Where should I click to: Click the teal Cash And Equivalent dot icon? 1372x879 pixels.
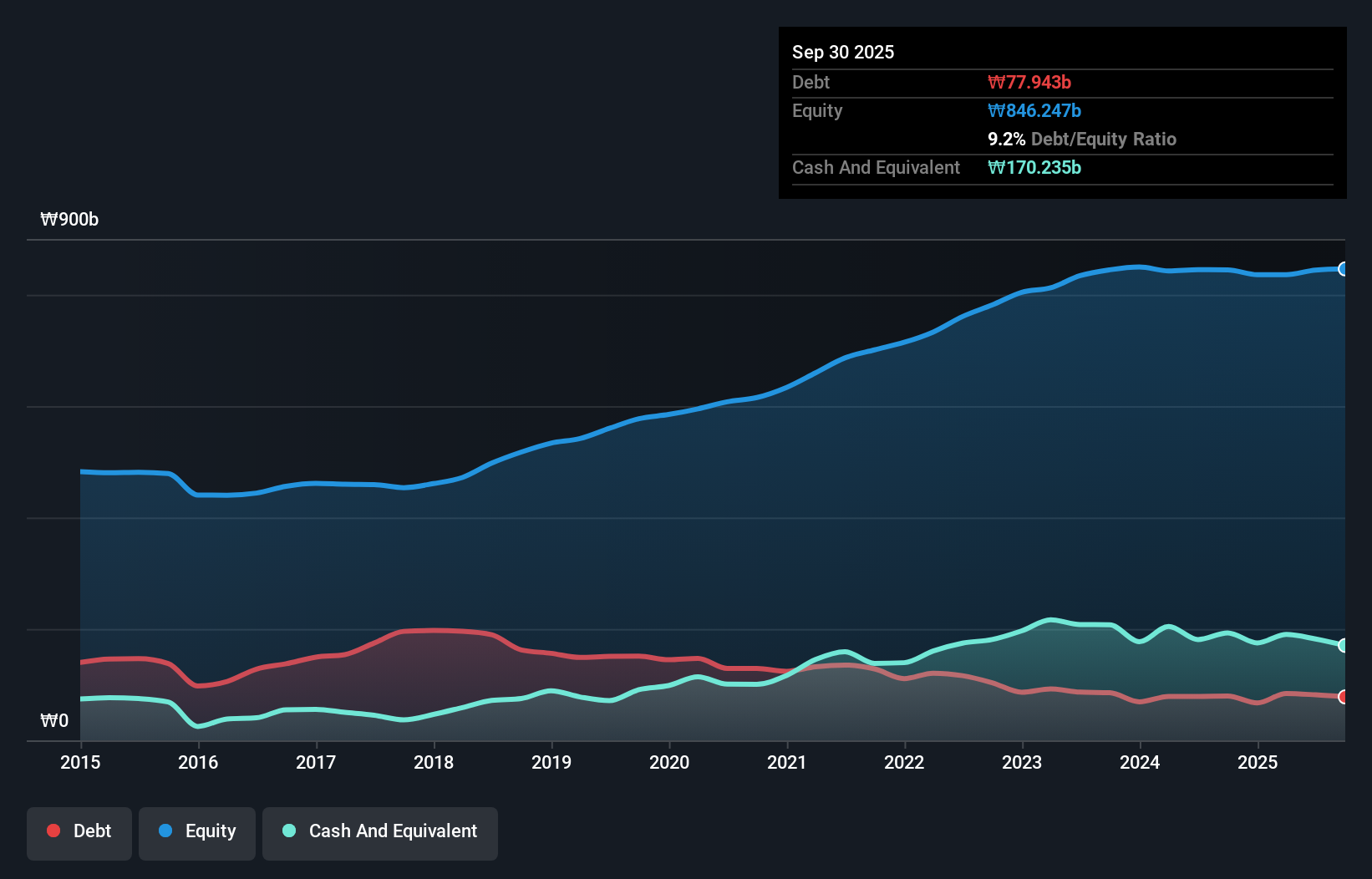[x=287, y=831]
